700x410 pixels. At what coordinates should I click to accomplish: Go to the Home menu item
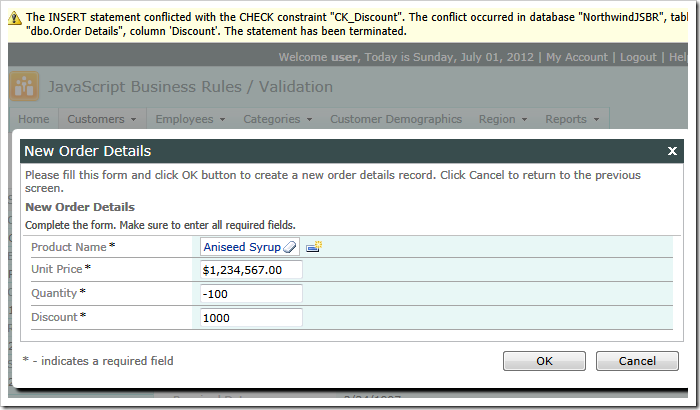(x=34, y=119)
